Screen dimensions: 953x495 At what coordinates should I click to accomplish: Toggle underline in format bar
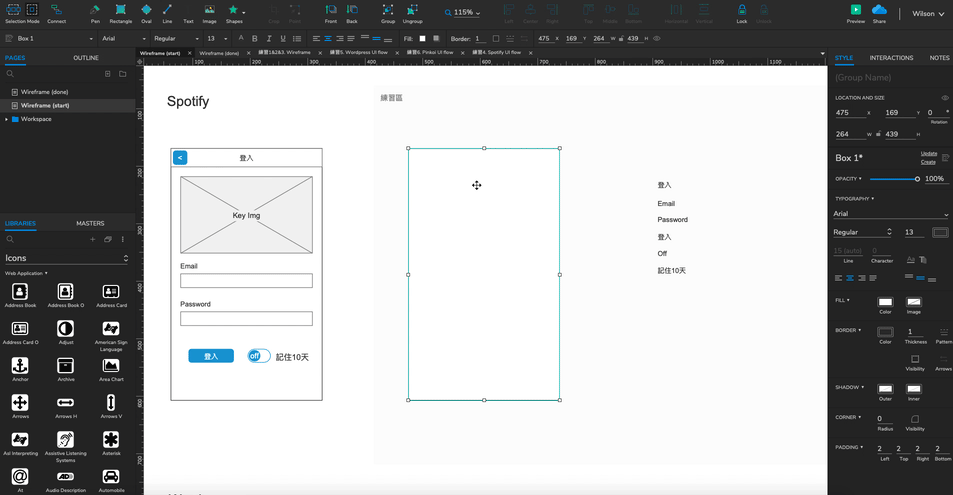(x=283, y=38)
